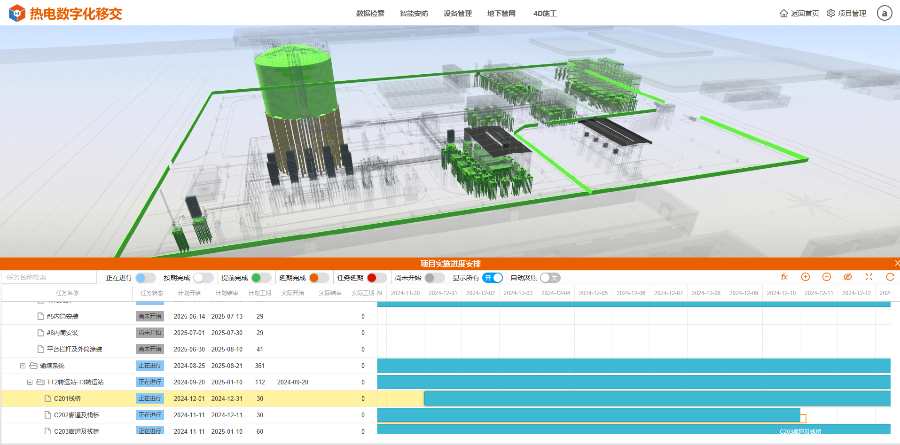
Task: Collapse the 输煤系统 tree node
Action: click(22, 366)
